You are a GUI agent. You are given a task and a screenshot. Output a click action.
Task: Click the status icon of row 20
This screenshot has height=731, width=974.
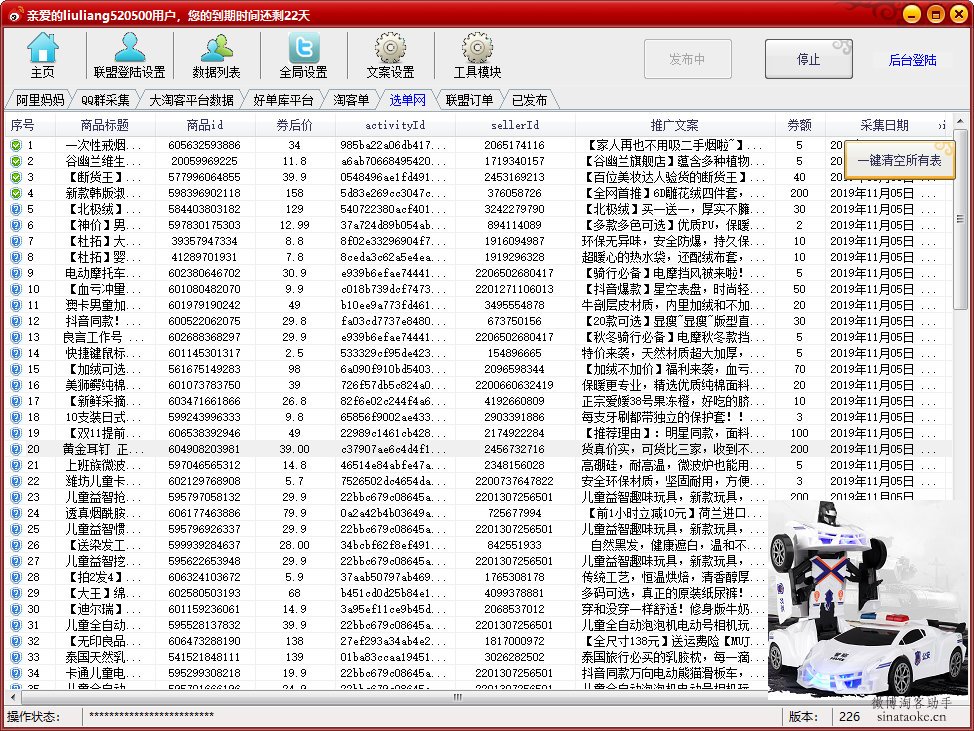point(16,449)
